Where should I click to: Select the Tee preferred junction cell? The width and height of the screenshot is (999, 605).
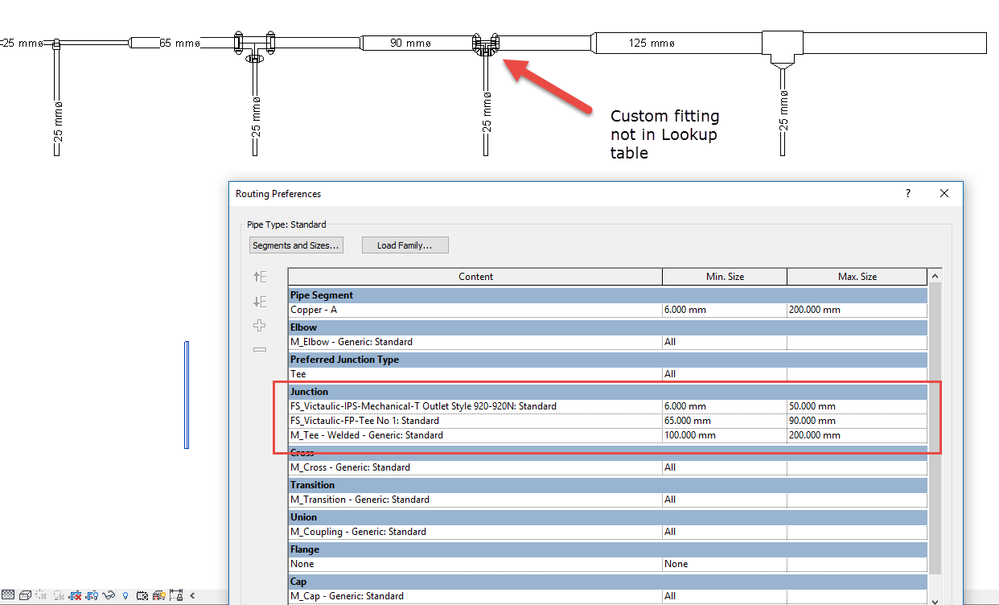point(475,374)
